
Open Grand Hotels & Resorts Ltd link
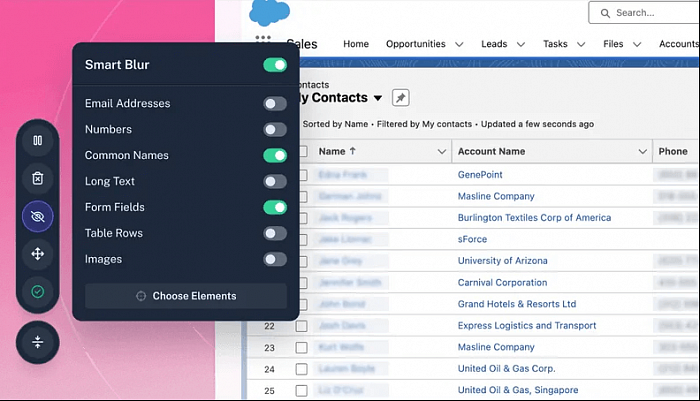(517, 304)
